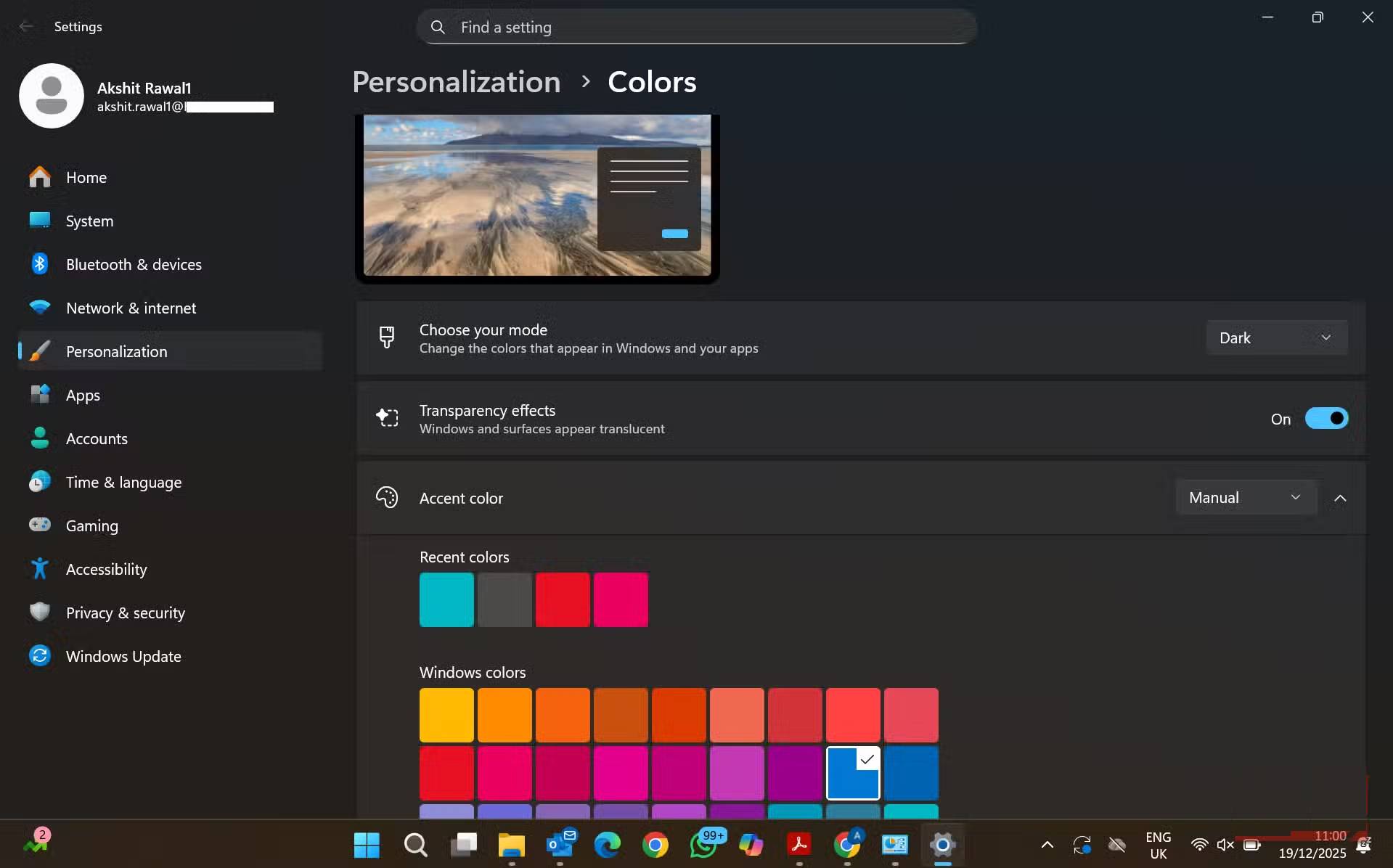Click the Gaming controller icon

(40, 525)
